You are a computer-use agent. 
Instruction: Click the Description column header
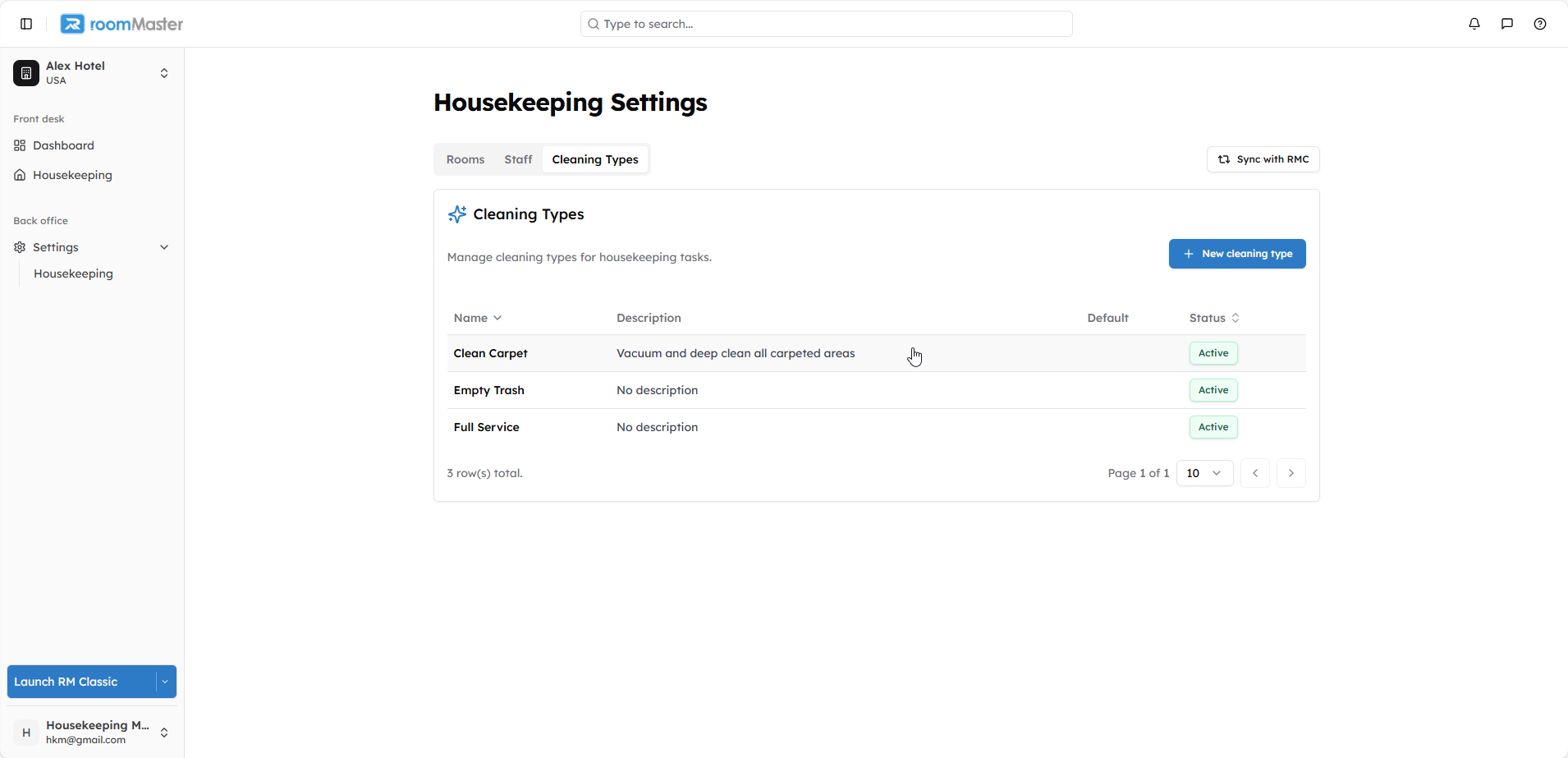pos(649,318)
